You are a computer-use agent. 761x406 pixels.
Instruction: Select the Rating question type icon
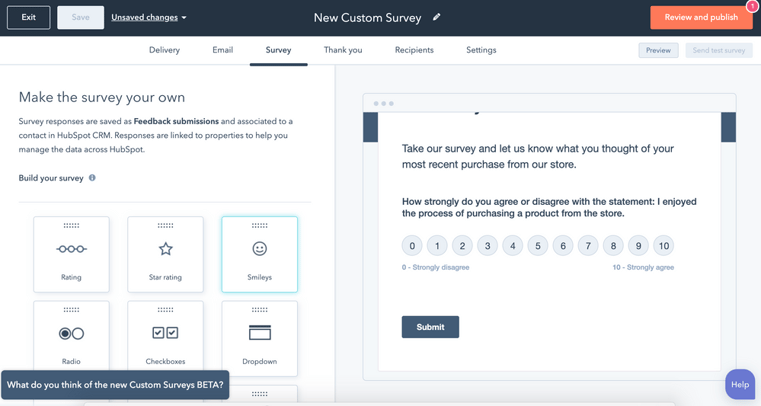coord(71,249)
